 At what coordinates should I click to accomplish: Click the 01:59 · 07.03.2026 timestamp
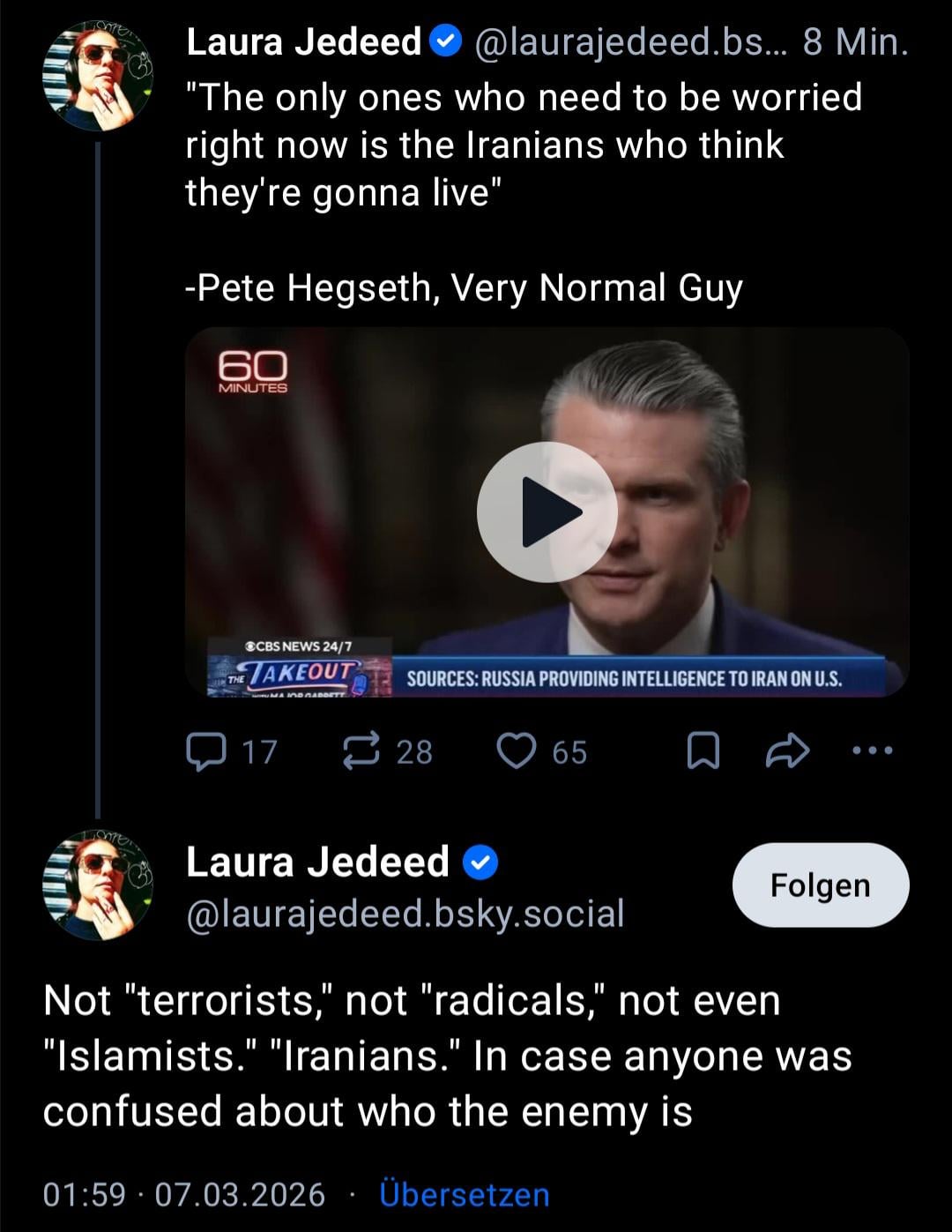[x=184, y=1194]
